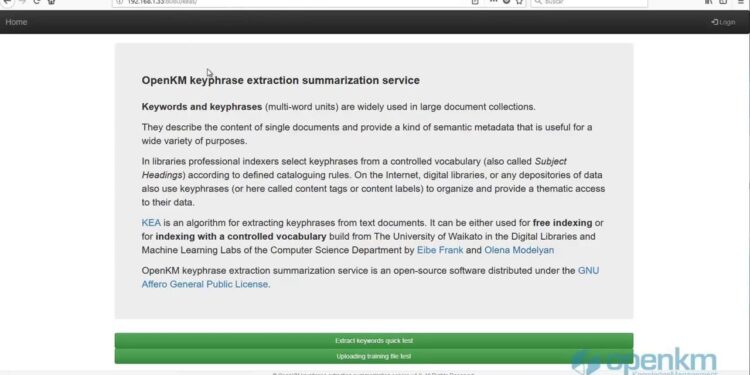
Task: Click the Uploading training file test button
Action: coord(374,356)
